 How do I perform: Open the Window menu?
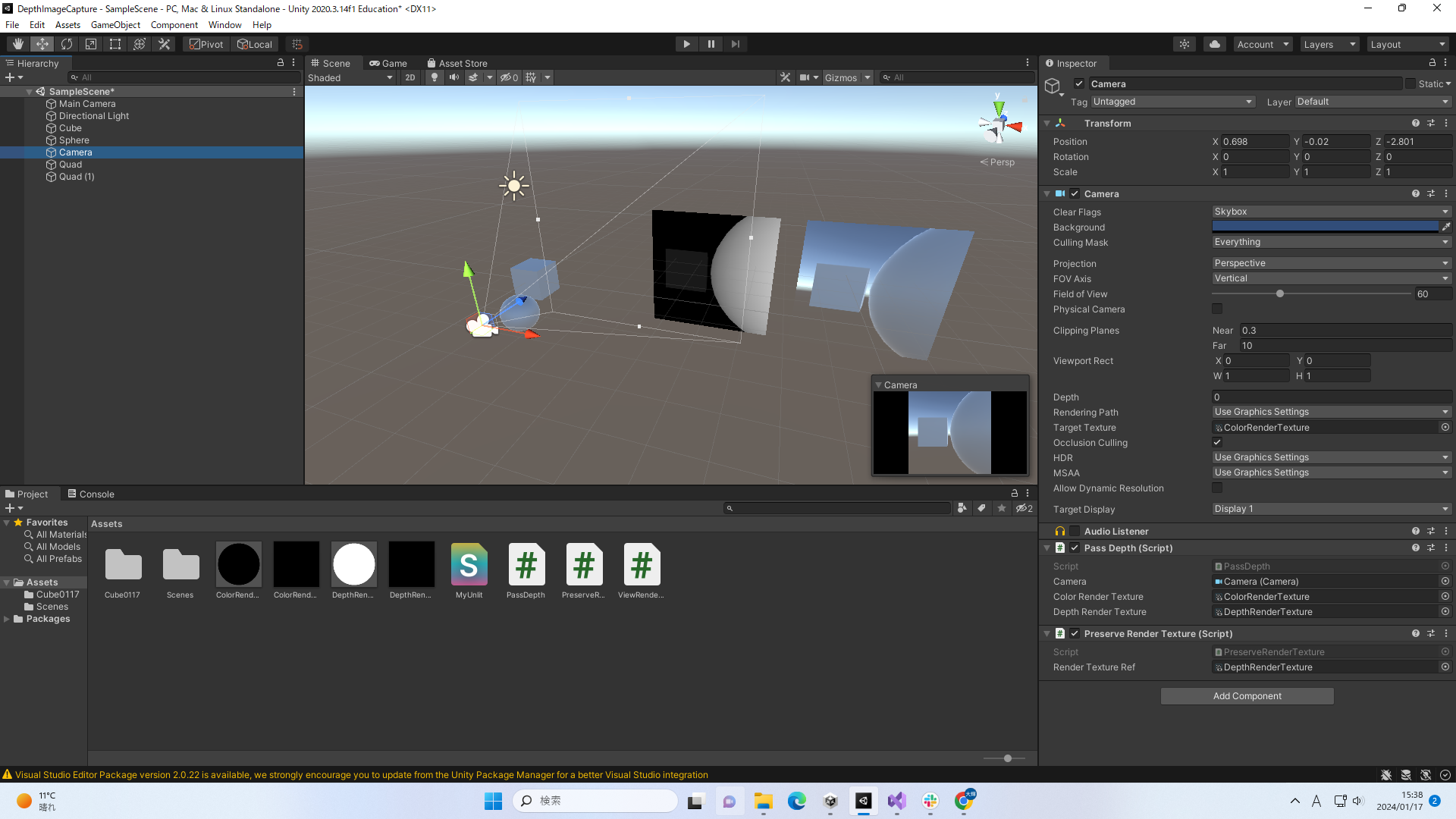pyautogui.click(x=224, y=25)
